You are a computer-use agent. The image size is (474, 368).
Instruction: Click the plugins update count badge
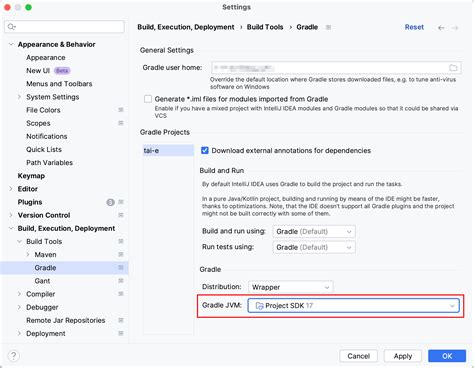click(110, 202)
